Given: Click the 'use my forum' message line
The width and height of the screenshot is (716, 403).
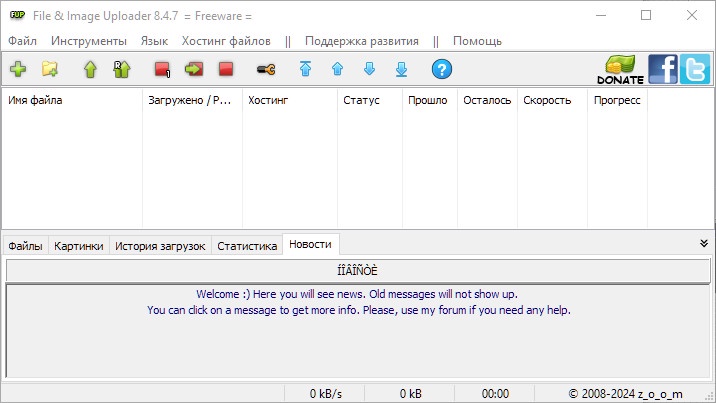Looking at the screenshot, I should coord(358,310).
